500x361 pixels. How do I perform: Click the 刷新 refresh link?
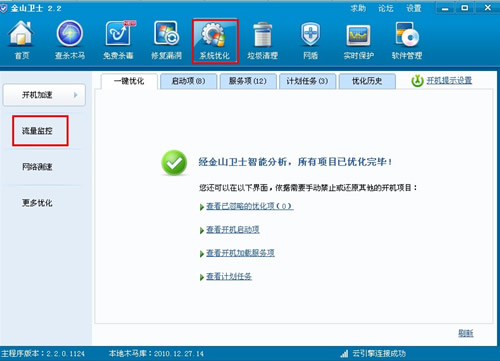click(466, 333)
